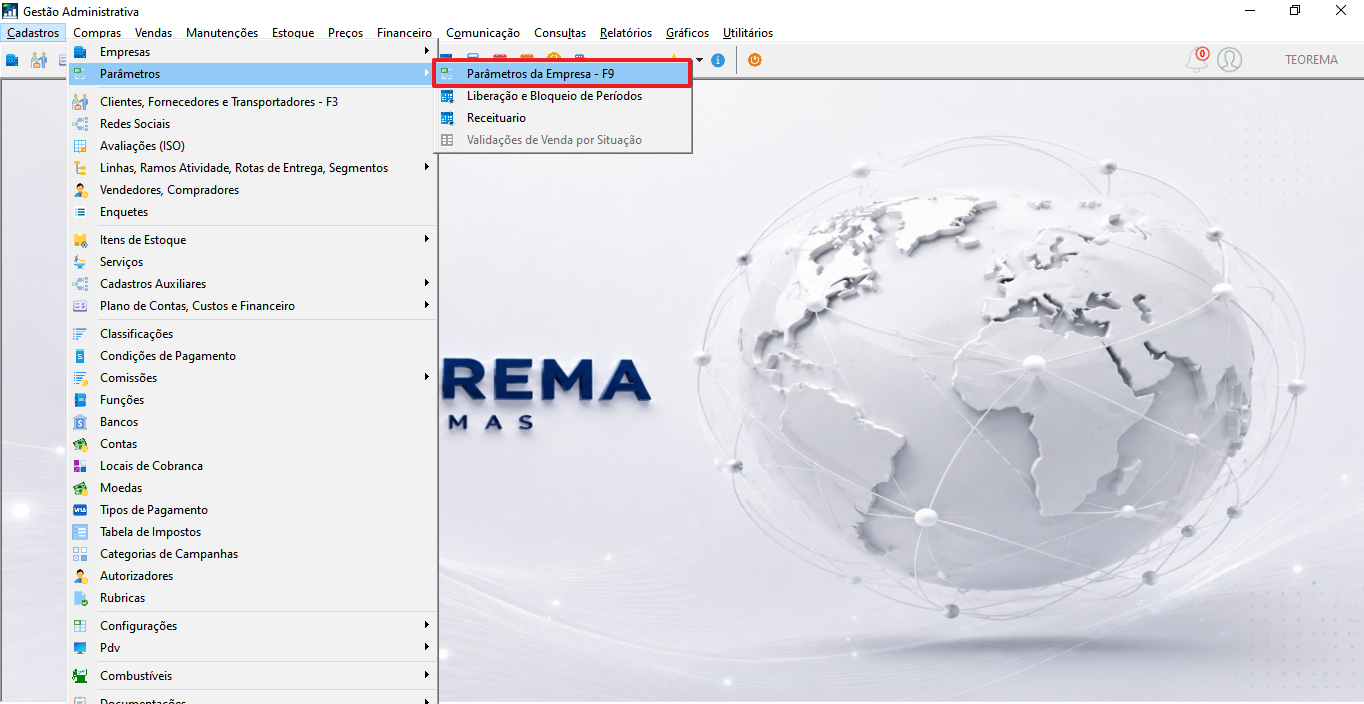Expand the Cadastros Auxiliares submenu arrow
The width and height of the screenshot is (1364, 704).
pyautogui.click(x=427, y=283)
